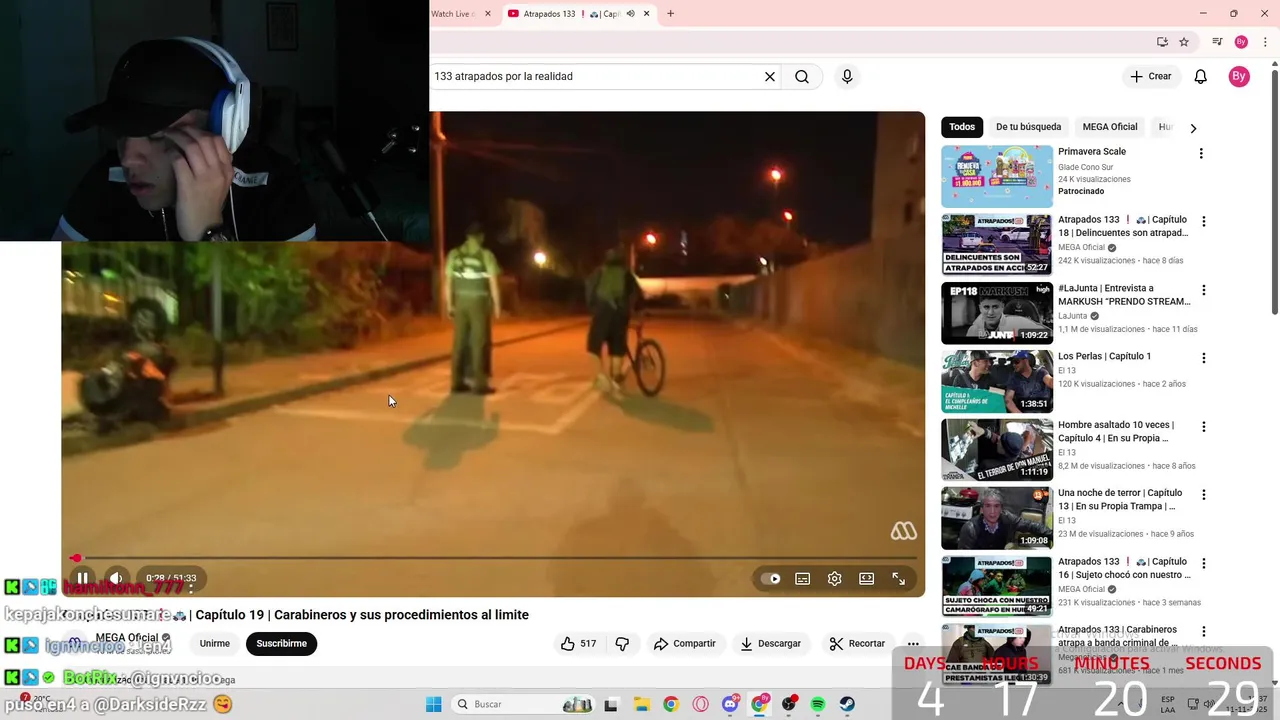Open options for Hombre asaltado video
This screenshot has height=720, width=1280.
tap(1204, 426)
